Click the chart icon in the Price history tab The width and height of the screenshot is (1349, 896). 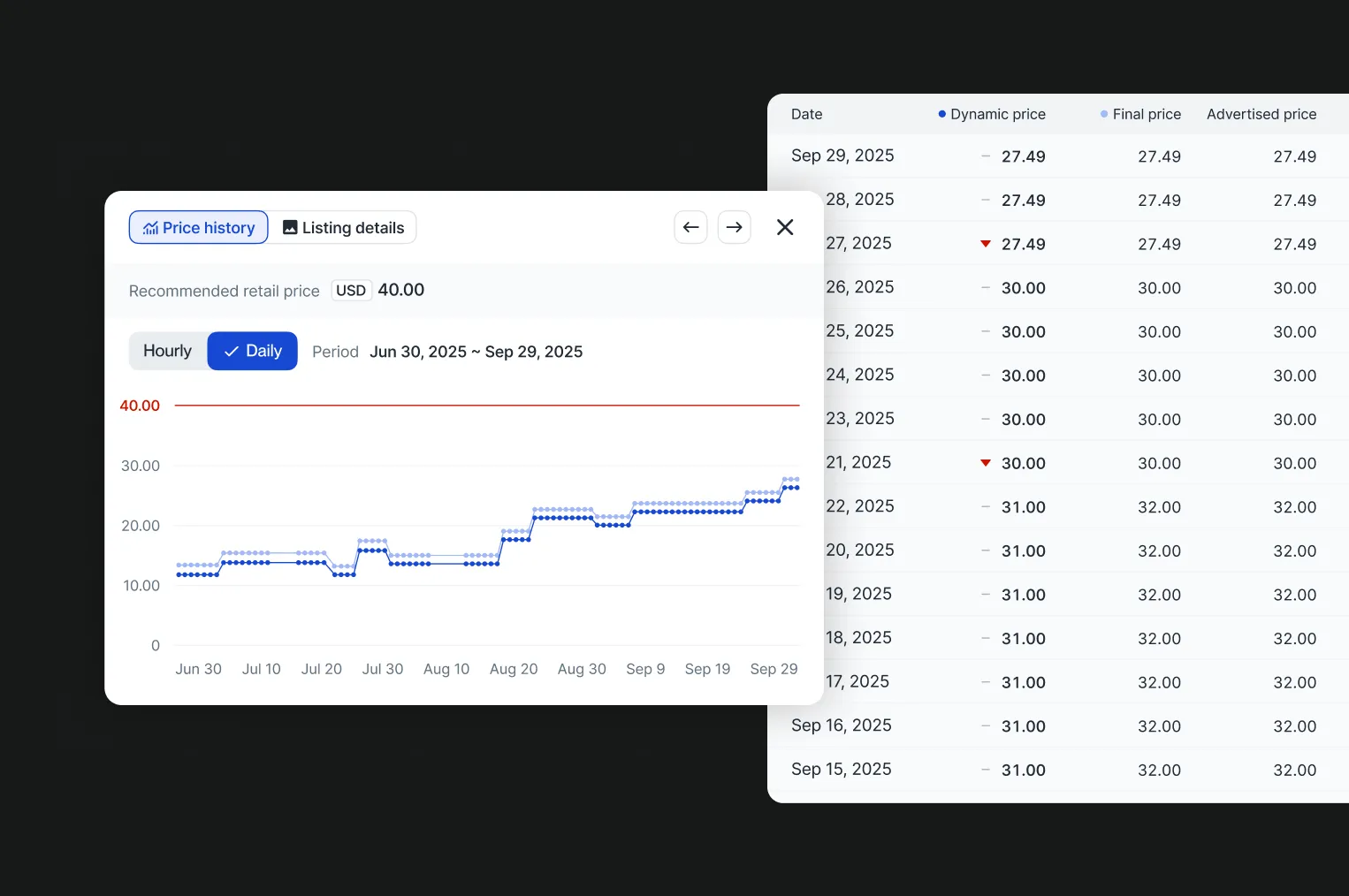[151, 228]
